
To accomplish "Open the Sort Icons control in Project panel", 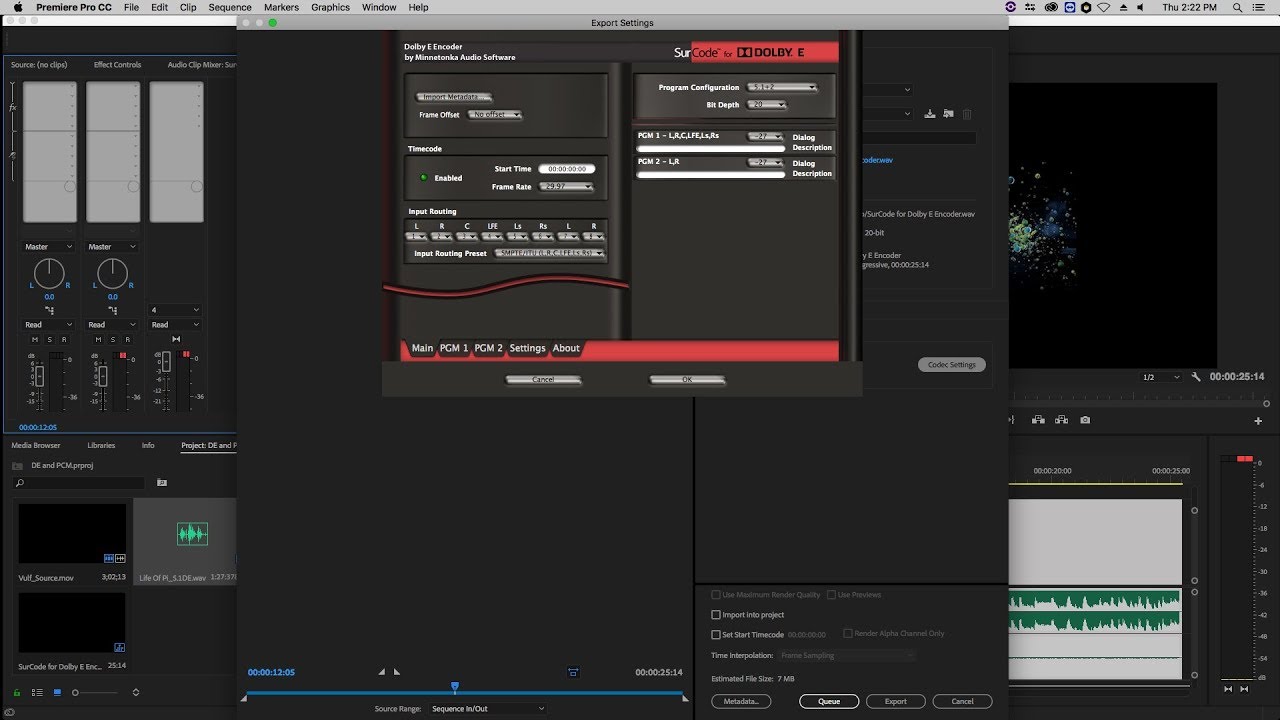I will (x=136, y=692).
